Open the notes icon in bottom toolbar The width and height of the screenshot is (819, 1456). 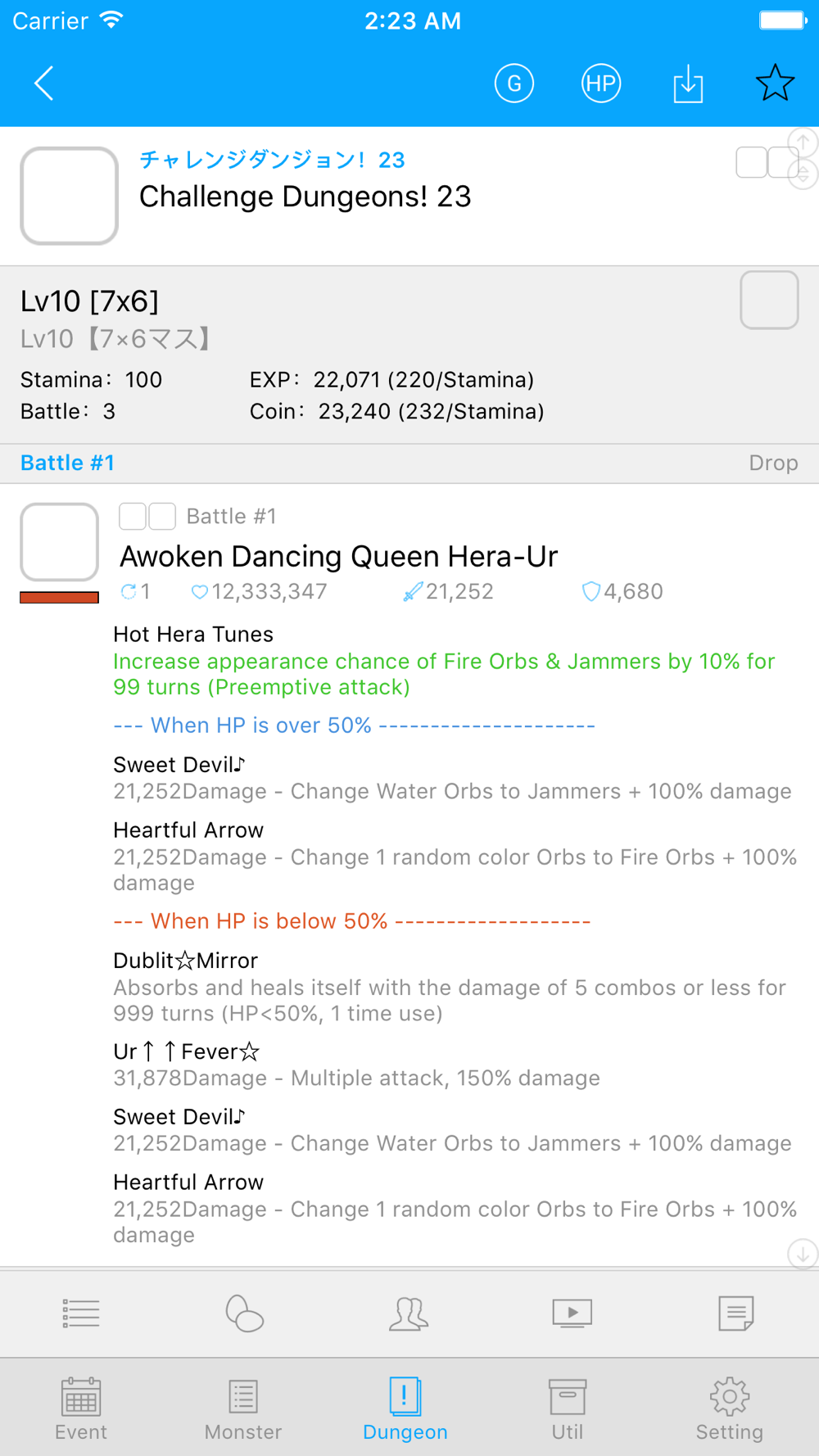[735, 1314]
